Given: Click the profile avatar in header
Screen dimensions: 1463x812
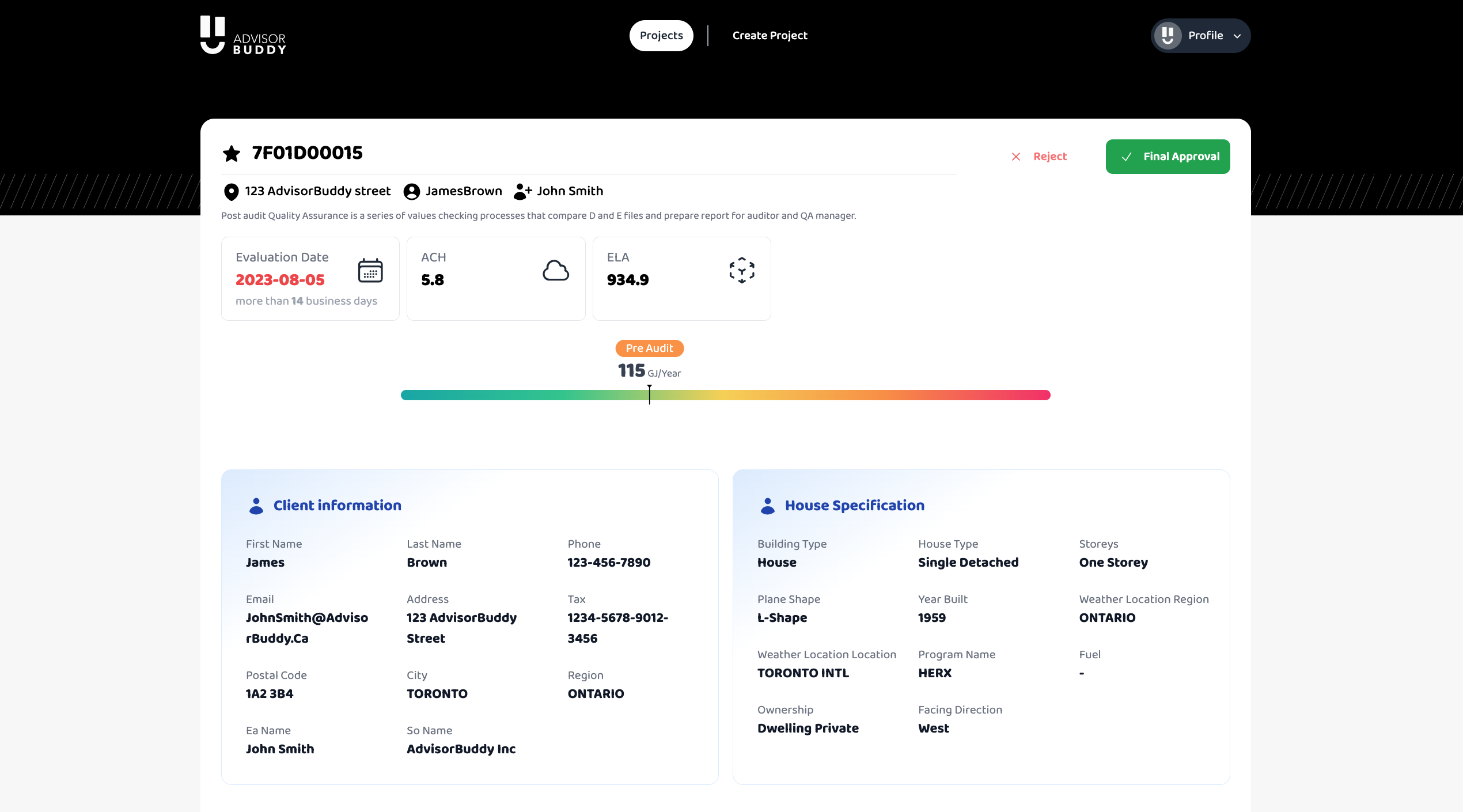Looking at the screenshot, I should (1168, 36).
